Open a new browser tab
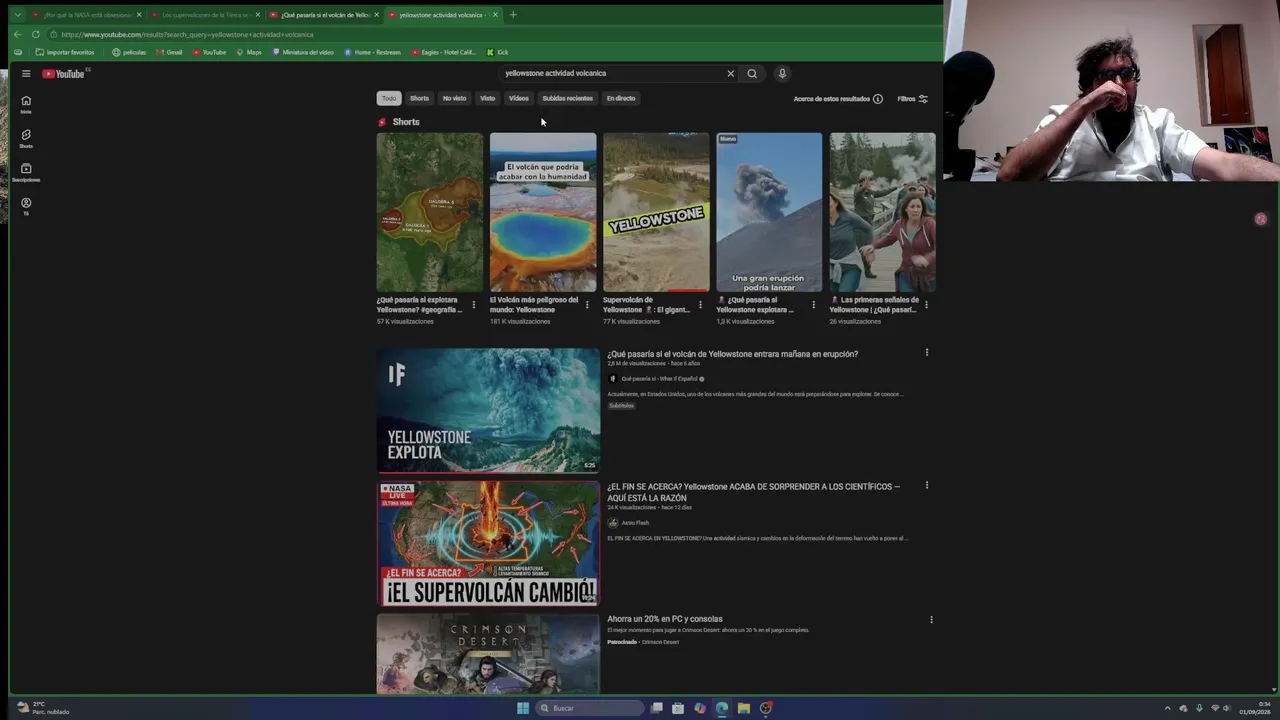The image size is (1280, 720). click(x=513, y=15)
